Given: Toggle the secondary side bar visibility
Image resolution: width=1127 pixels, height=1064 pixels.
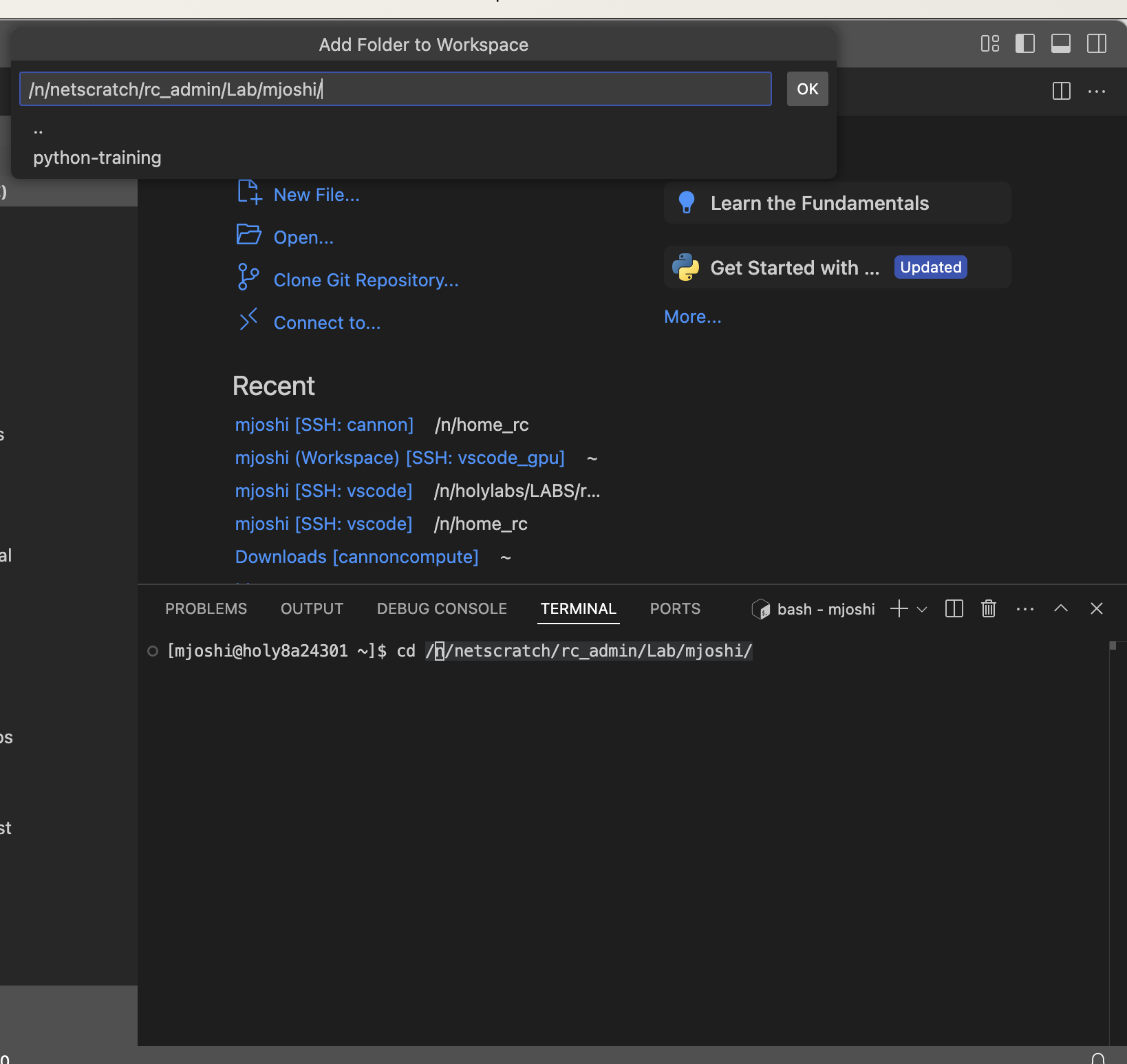Looking at the screenshot, I should (1096, 44).
